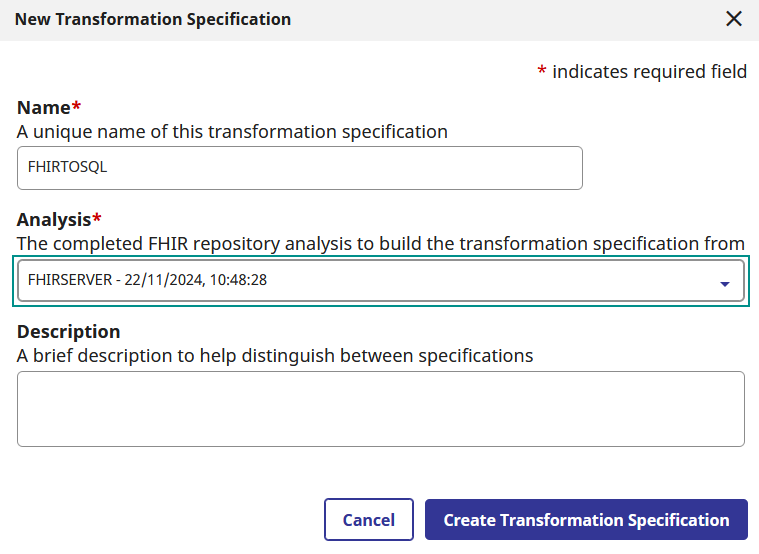Click the dialog title New Transformation Specification

point(153,19)
